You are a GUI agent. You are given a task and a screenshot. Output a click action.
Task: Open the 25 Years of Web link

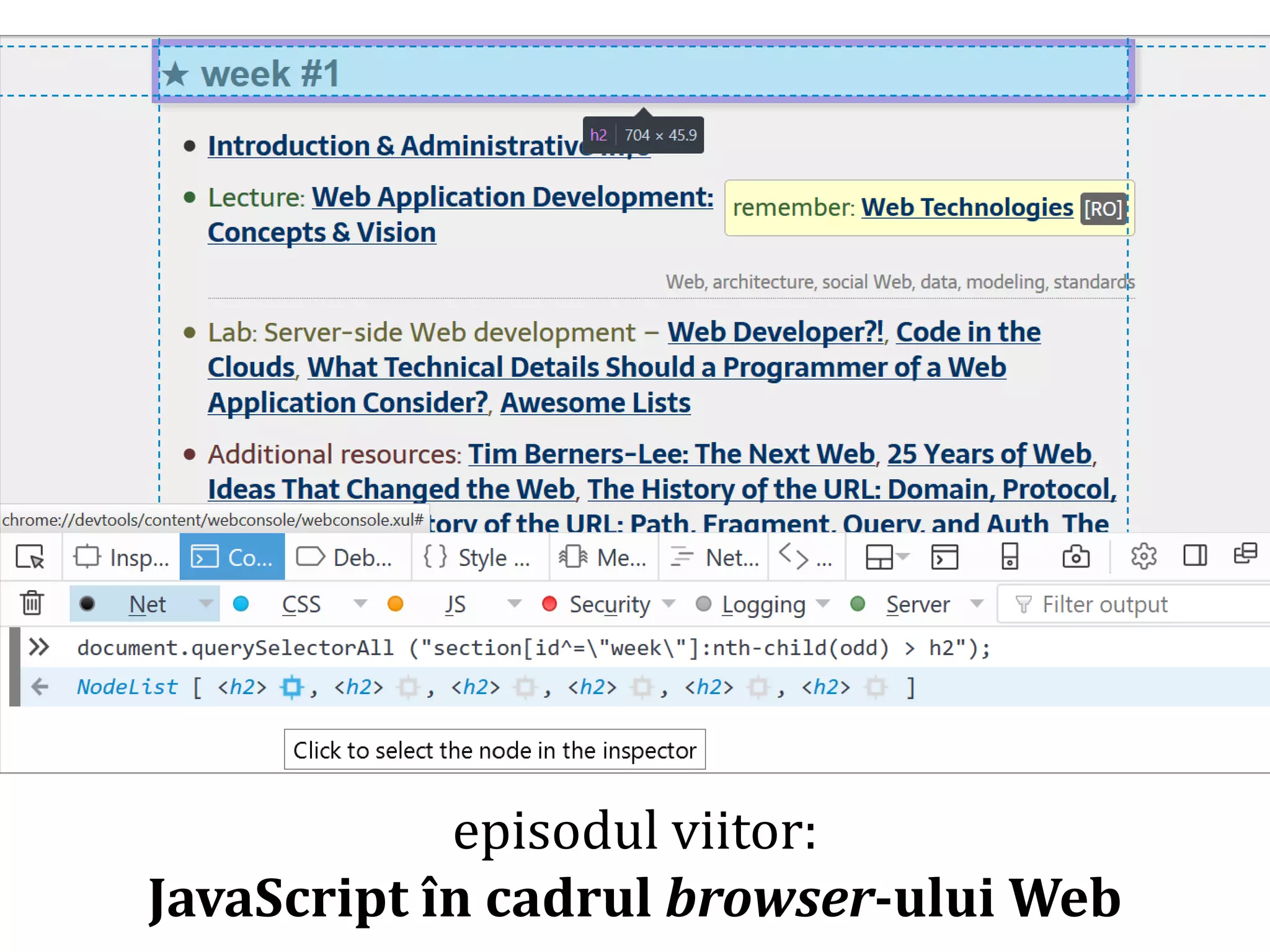point(989,454)
